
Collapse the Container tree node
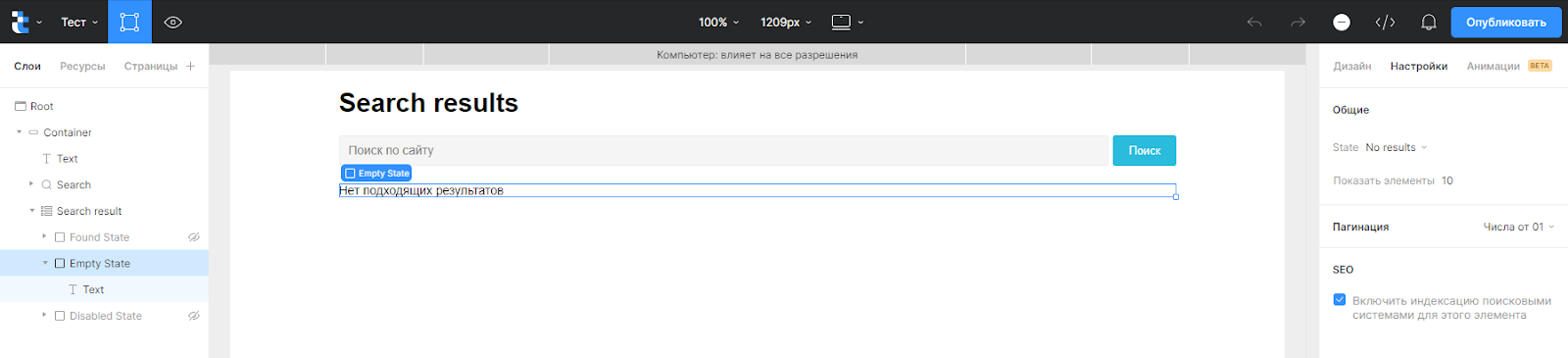tap(19, 132)
